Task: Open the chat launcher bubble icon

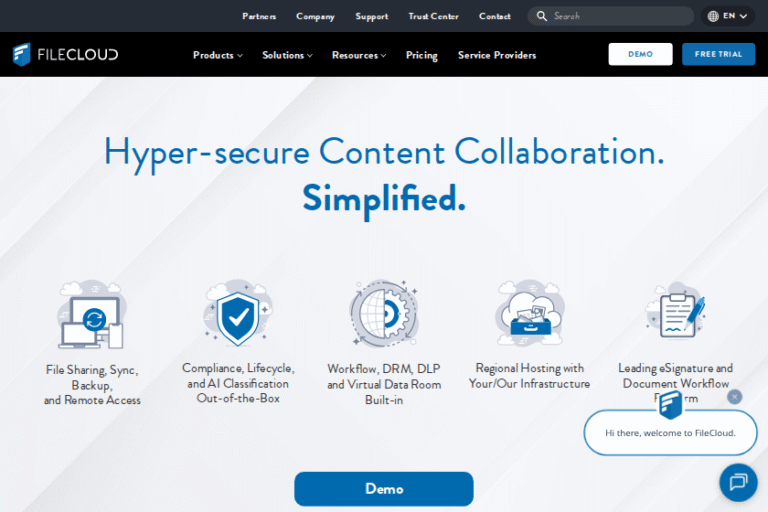Action: (x=738, y=482)
